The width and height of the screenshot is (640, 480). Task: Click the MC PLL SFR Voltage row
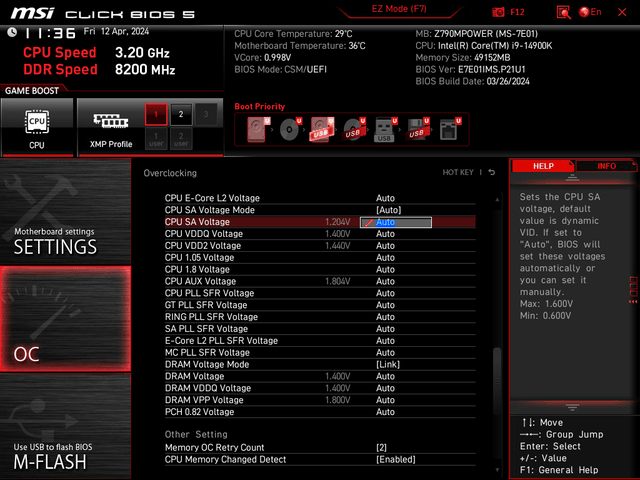click(320, 353)
